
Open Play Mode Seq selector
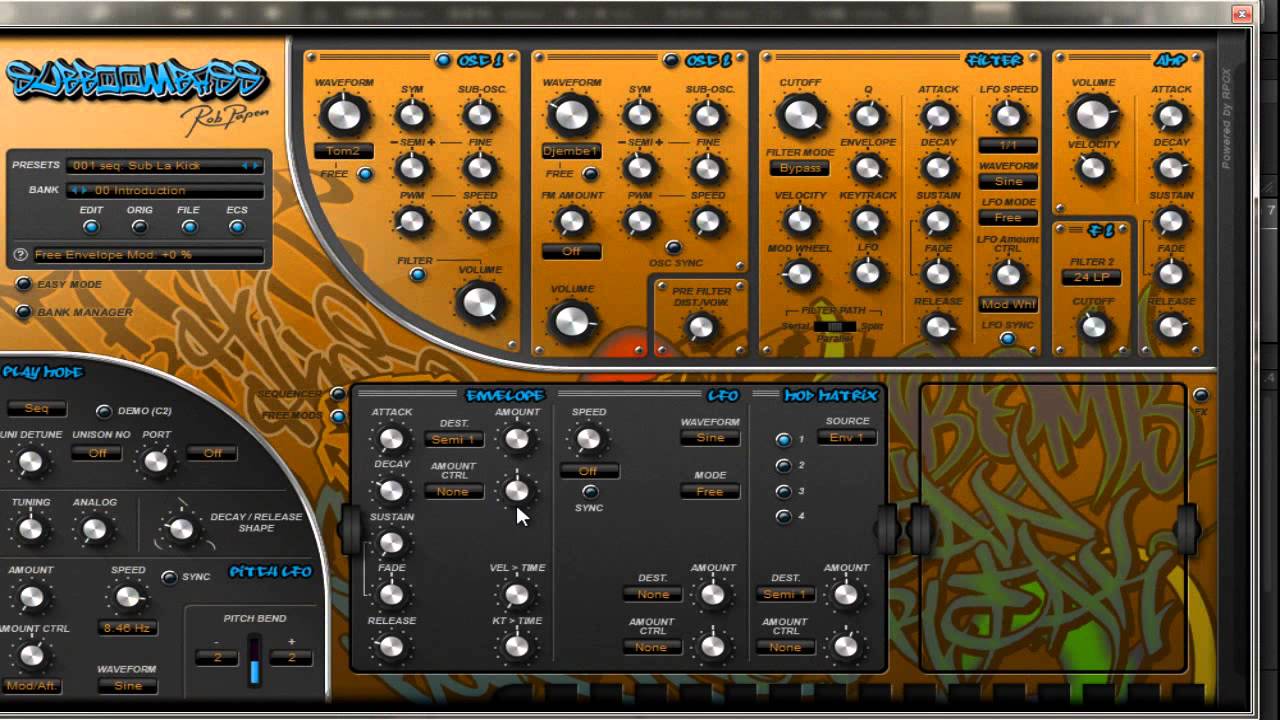(37, 408)
